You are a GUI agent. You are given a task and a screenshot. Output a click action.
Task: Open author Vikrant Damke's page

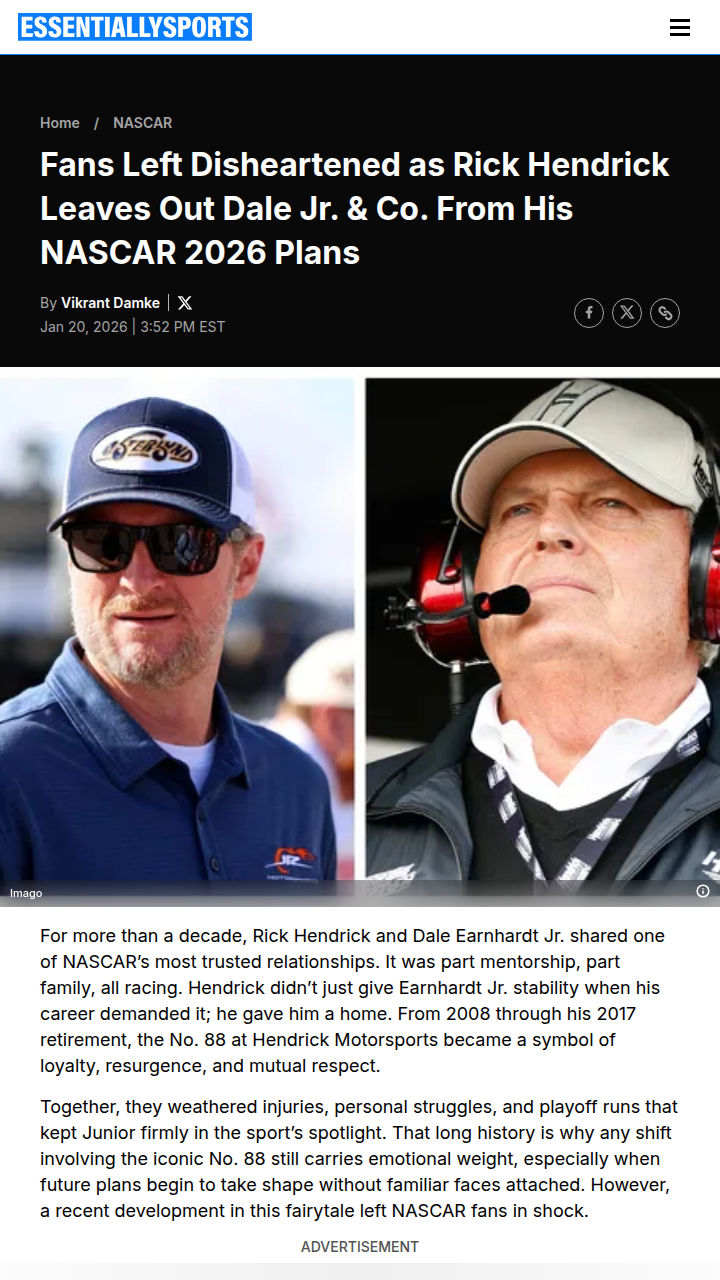coord(110,303)
